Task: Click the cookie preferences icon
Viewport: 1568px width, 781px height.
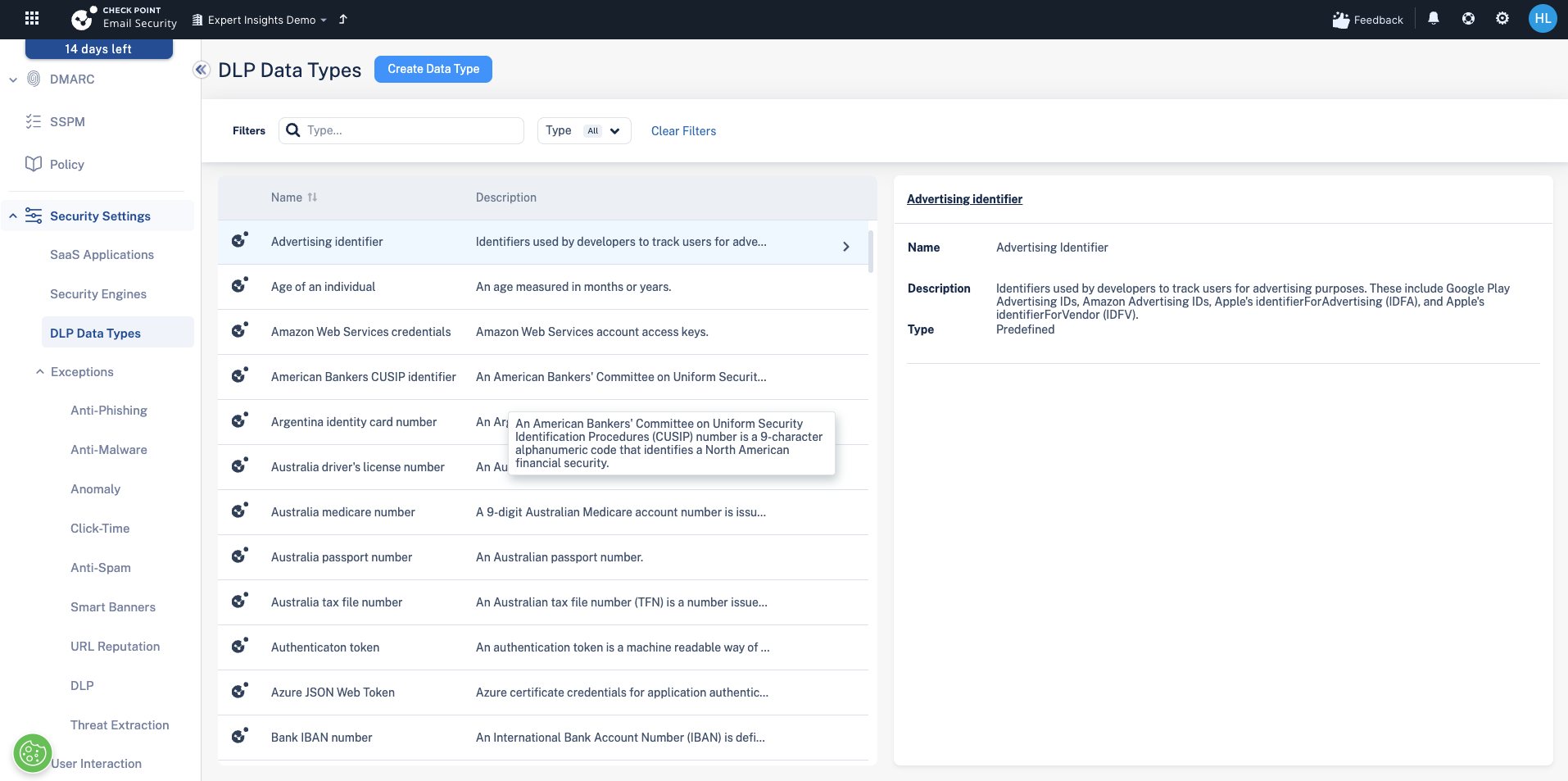Action: (x=33, y=753)
